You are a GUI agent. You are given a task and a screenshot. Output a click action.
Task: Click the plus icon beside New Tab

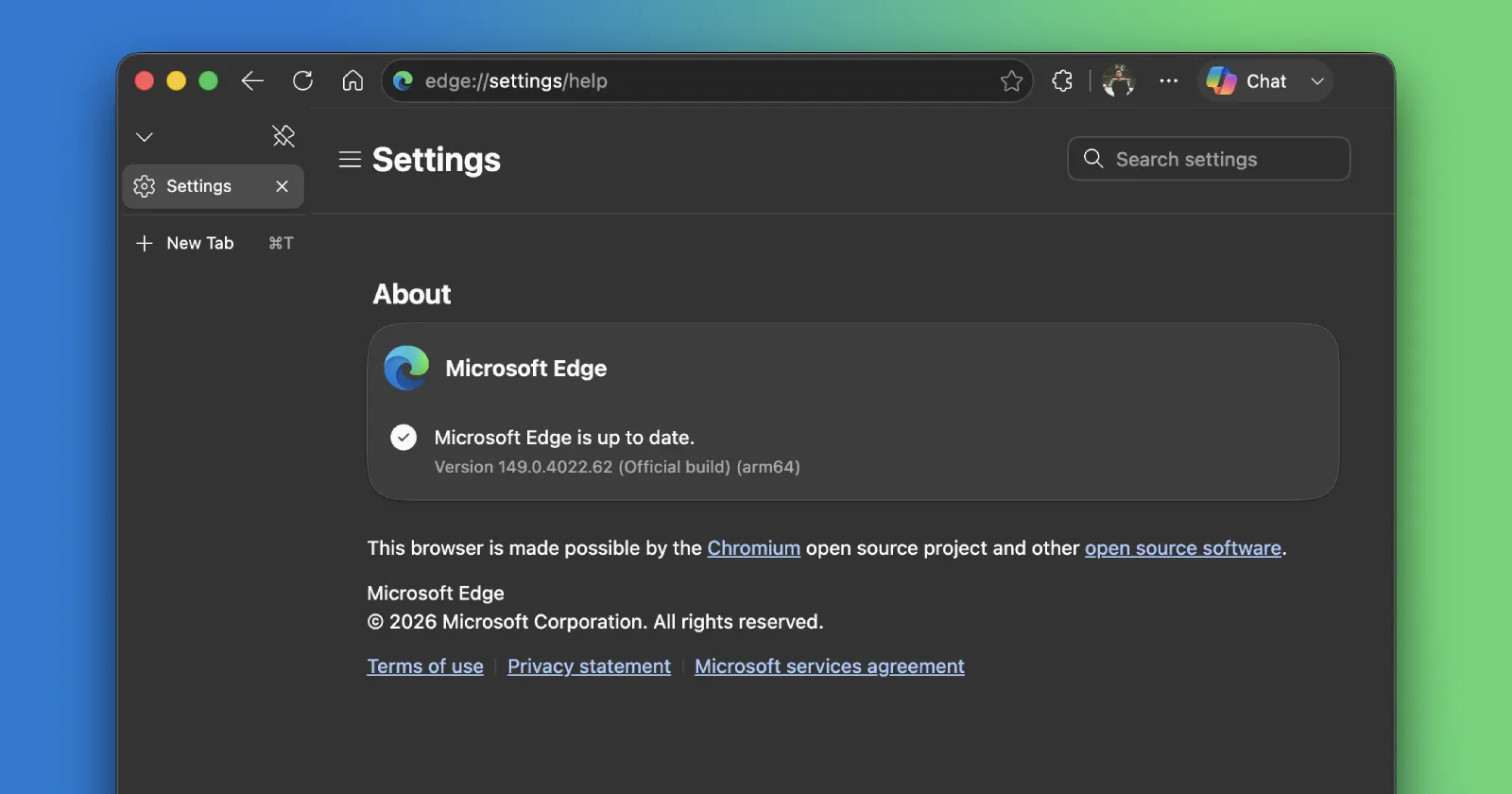[x=145, y=243]
